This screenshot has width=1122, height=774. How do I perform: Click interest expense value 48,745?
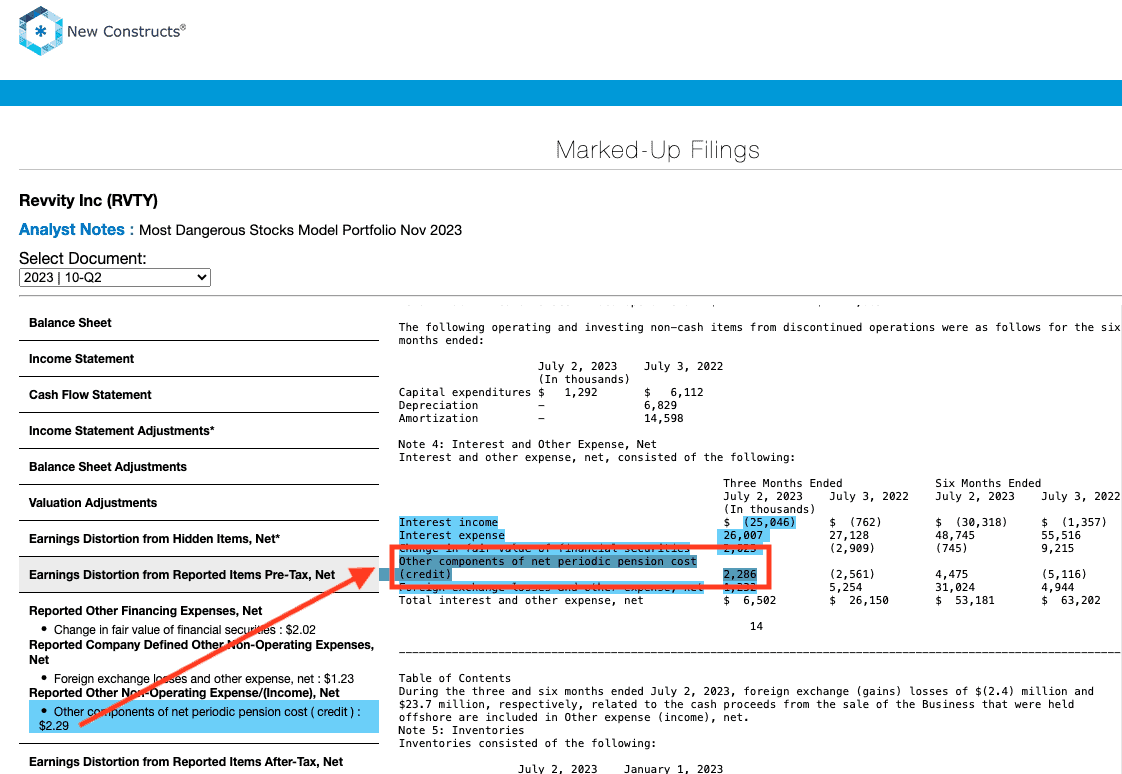955,535
